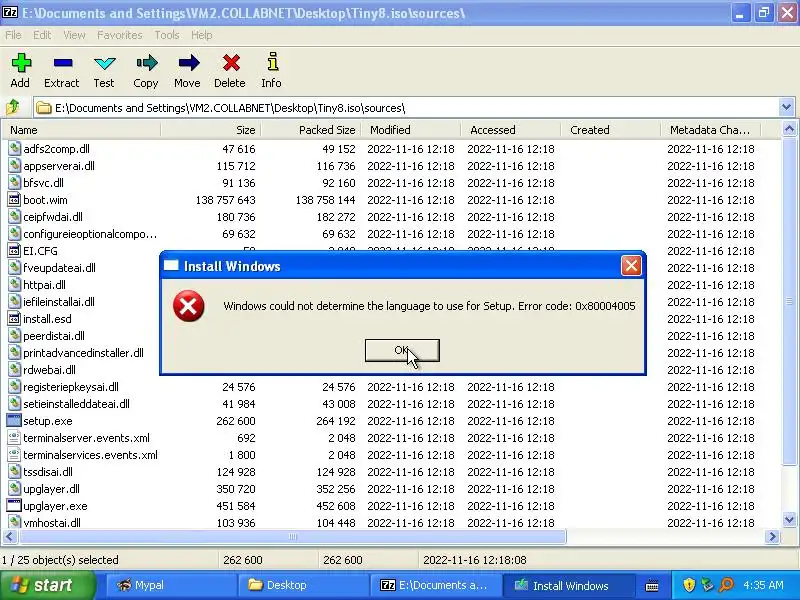Sort by the Size column header

pyautogui.click(x=210, y=130)
